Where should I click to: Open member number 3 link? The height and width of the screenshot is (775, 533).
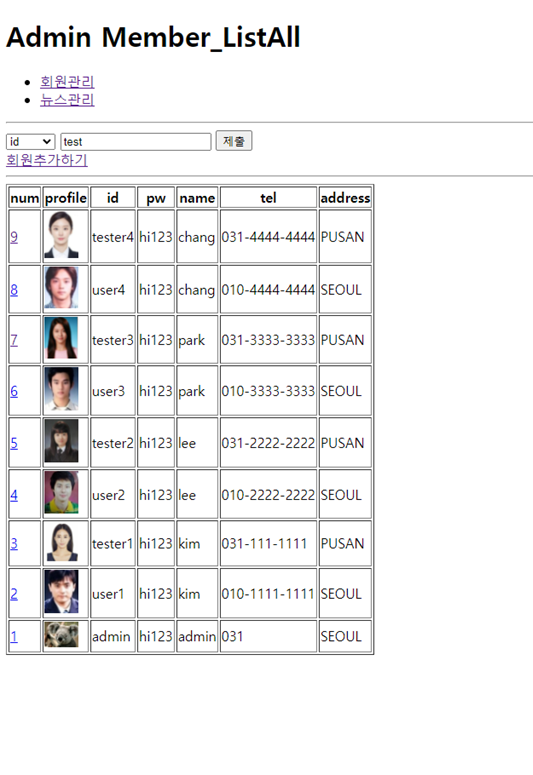(14, 544)
